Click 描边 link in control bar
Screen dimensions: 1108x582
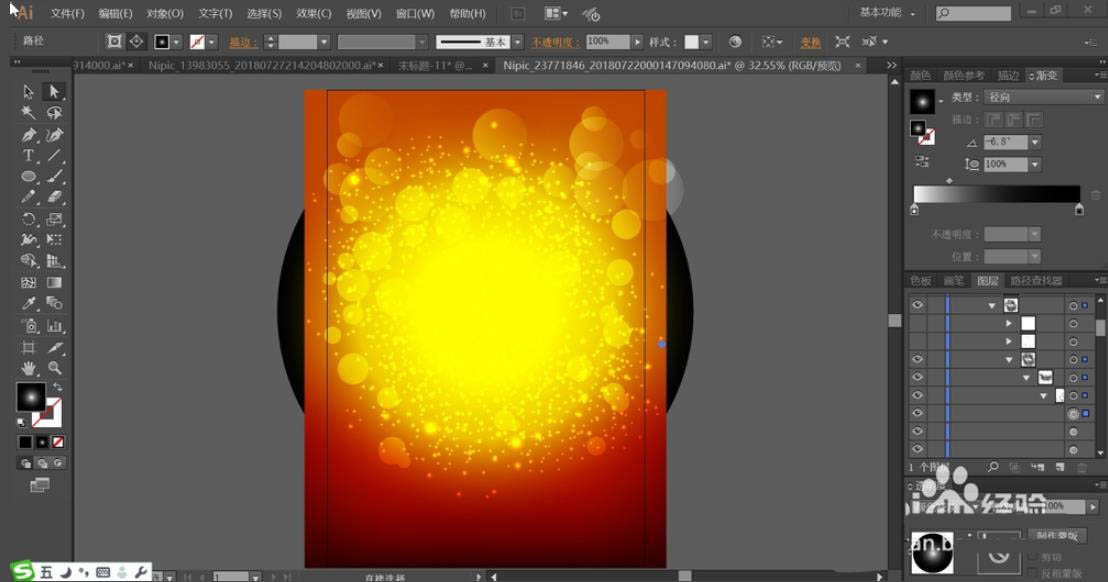242,42
